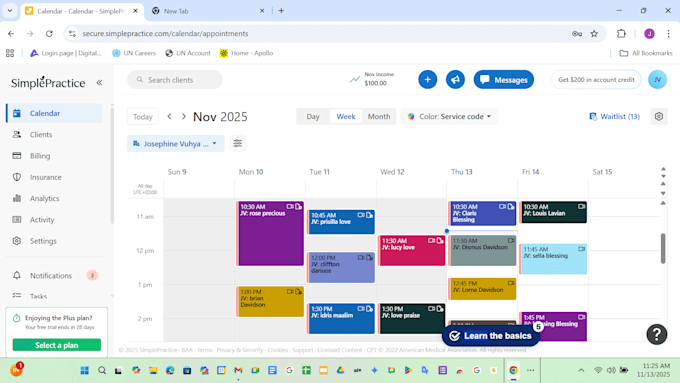Open the help question mark button
The width and height of the screenshot is (680, 383).
point(657,334)
